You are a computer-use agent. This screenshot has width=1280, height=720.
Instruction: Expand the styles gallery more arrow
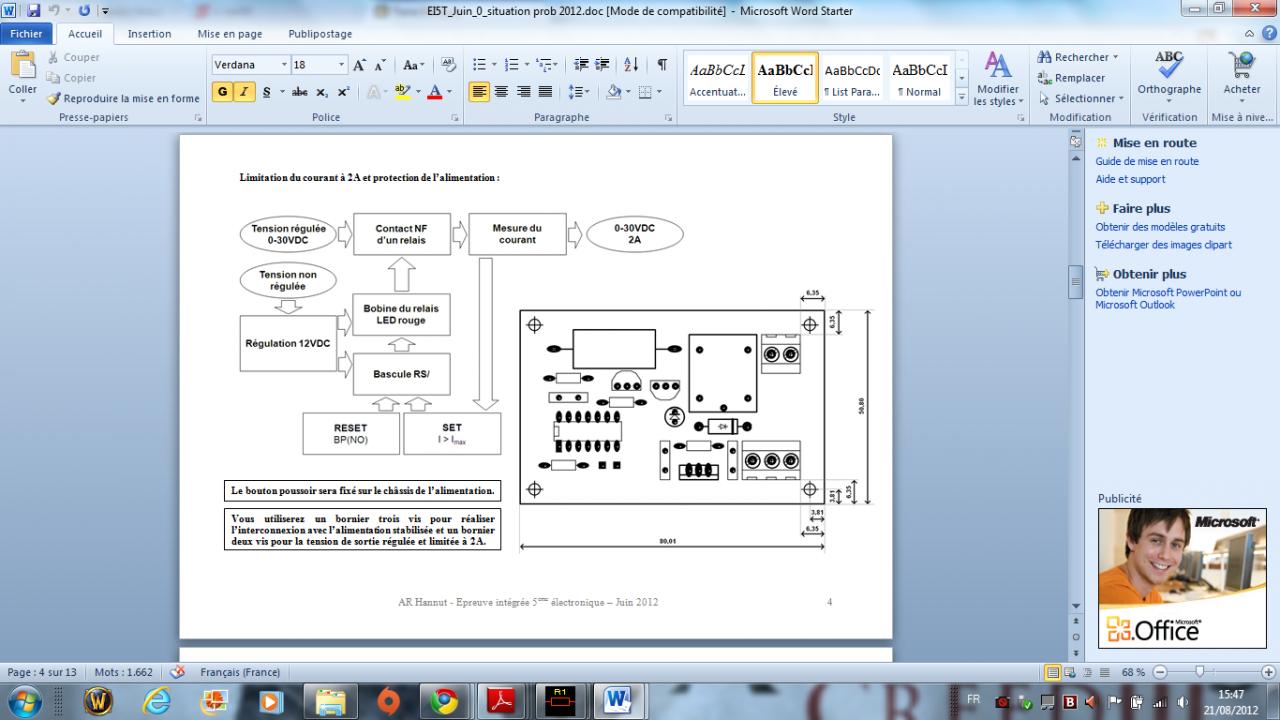[x=962, y=97]
